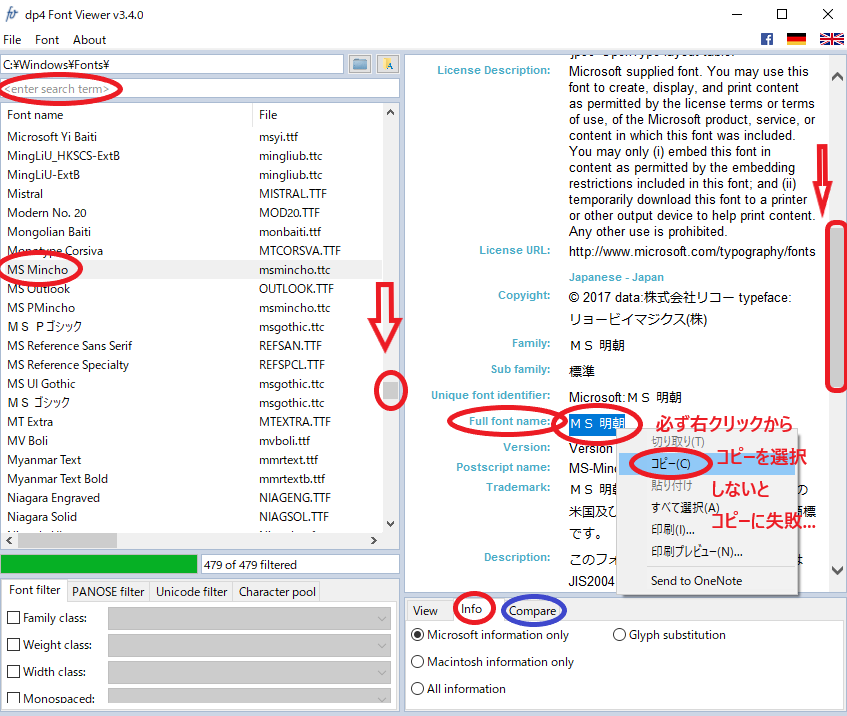The width and height of the screenshot is (847, 716).
Task: Switch to the Character pool tab
Action: [277, 592]
